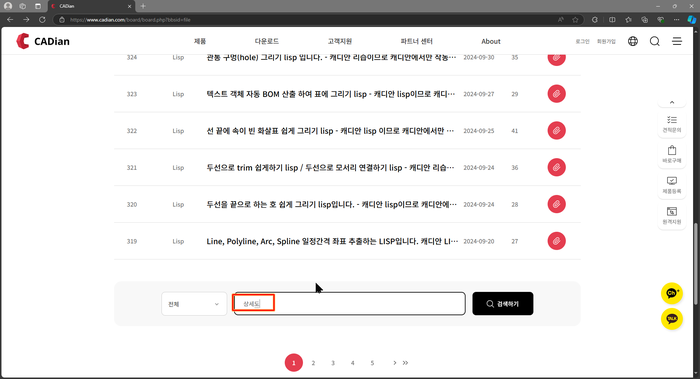Viewport: 700px width, 379px height.
Task: Go to next page arrow
Action: click(x=394, y=363)
